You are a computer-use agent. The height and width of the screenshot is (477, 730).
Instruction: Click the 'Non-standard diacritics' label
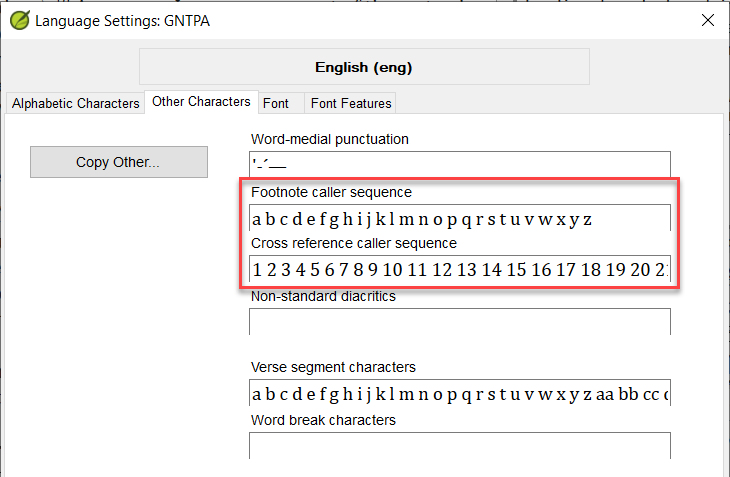point(323,296)
